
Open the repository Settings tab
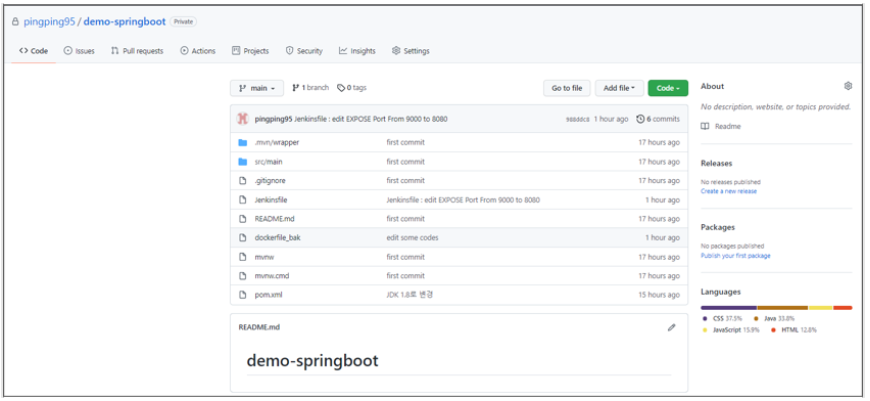pyautogui.click(x=411, y=51)
